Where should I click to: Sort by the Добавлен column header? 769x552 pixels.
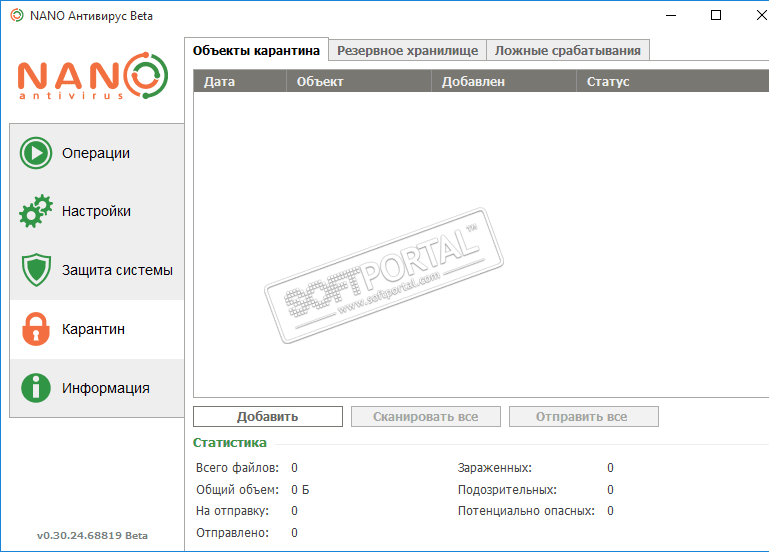click(x=504, y=81)
